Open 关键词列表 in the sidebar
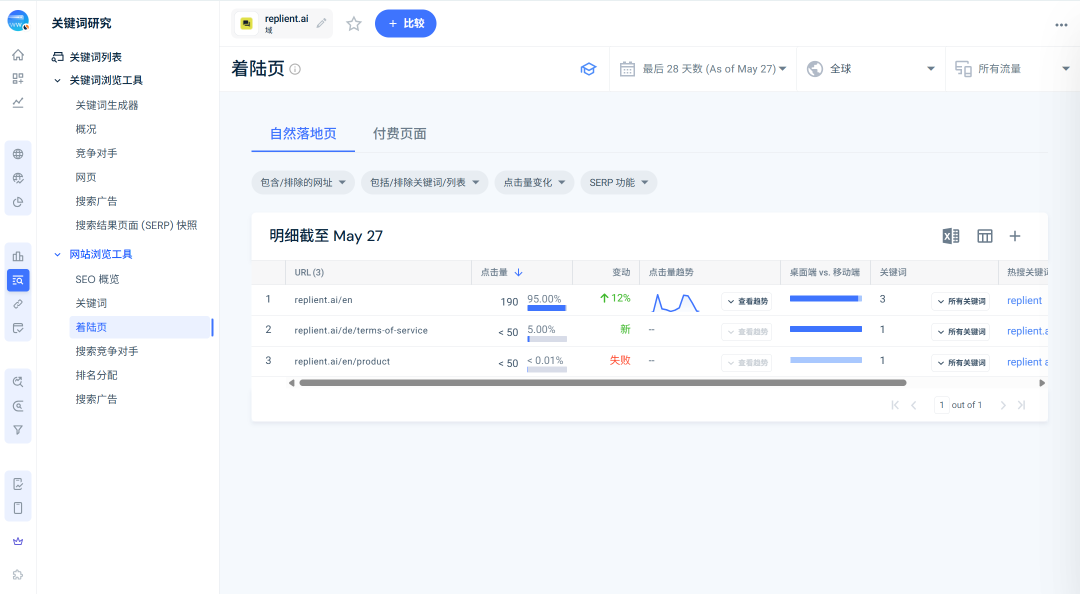1080x594 pixels. [x=96, y=57]
